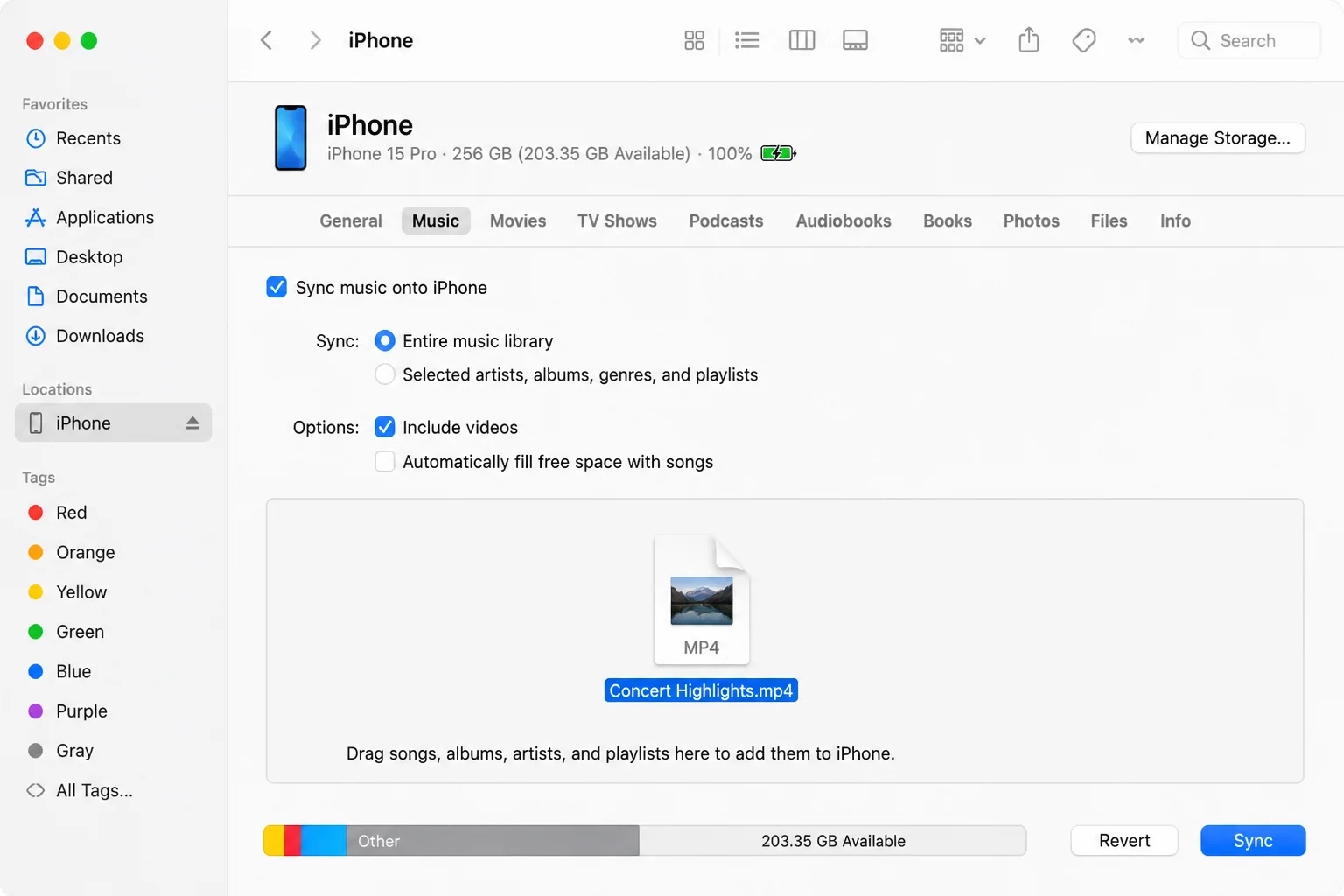Click the 203.35 GB Available storage segment
Screen dimensions: 1344x896
[x=833, y=841]
